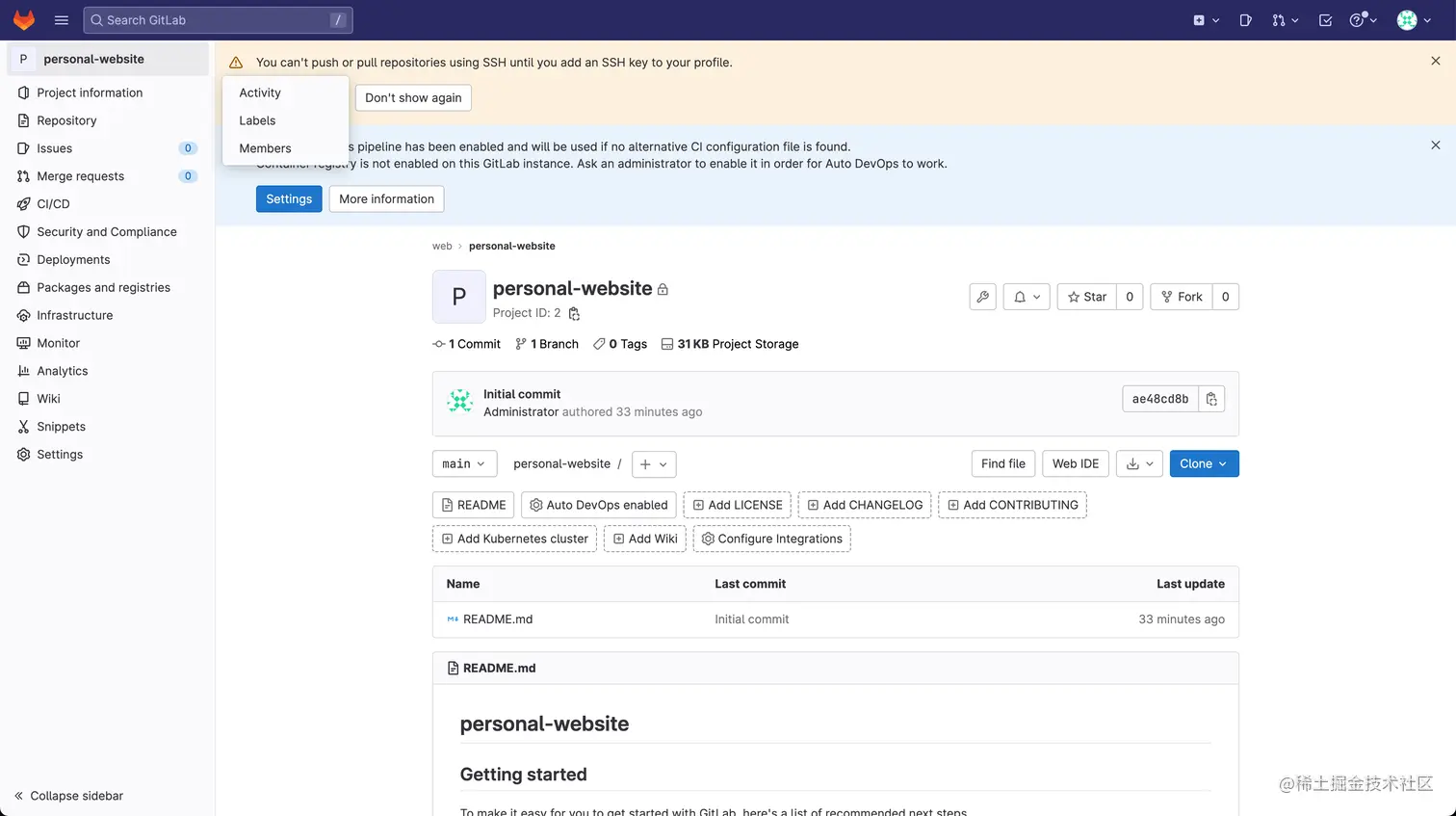Open CI/CD in the sidebar

53,204
